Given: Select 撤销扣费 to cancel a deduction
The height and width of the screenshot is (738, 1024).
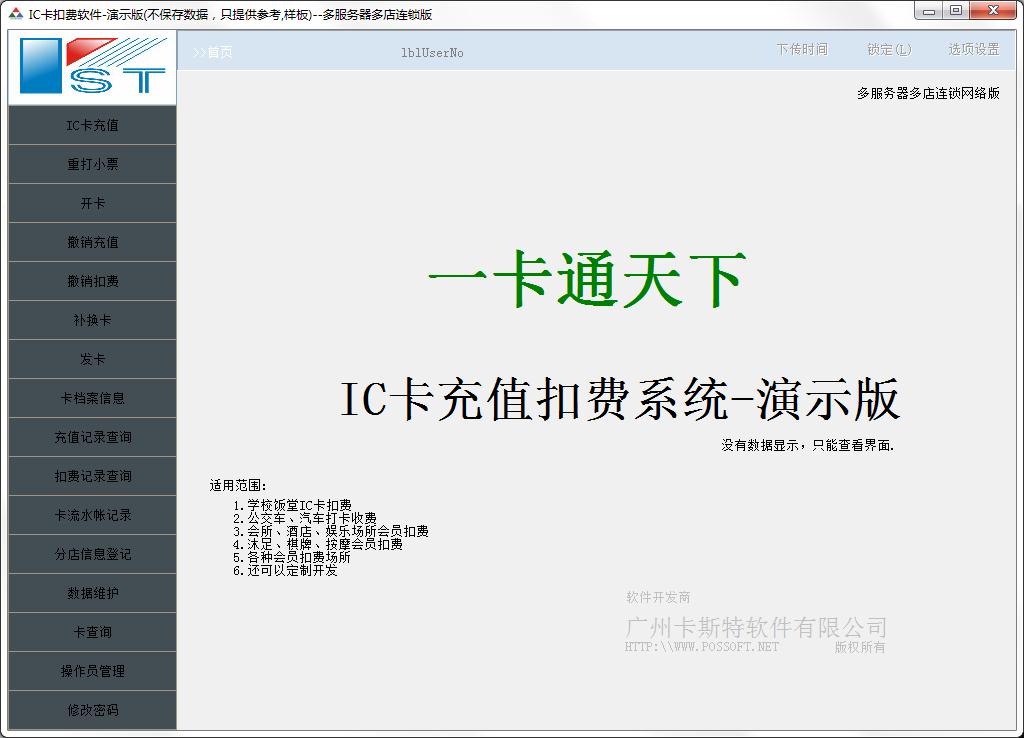Looking at the screenshot, I should [x=92, y=281].
